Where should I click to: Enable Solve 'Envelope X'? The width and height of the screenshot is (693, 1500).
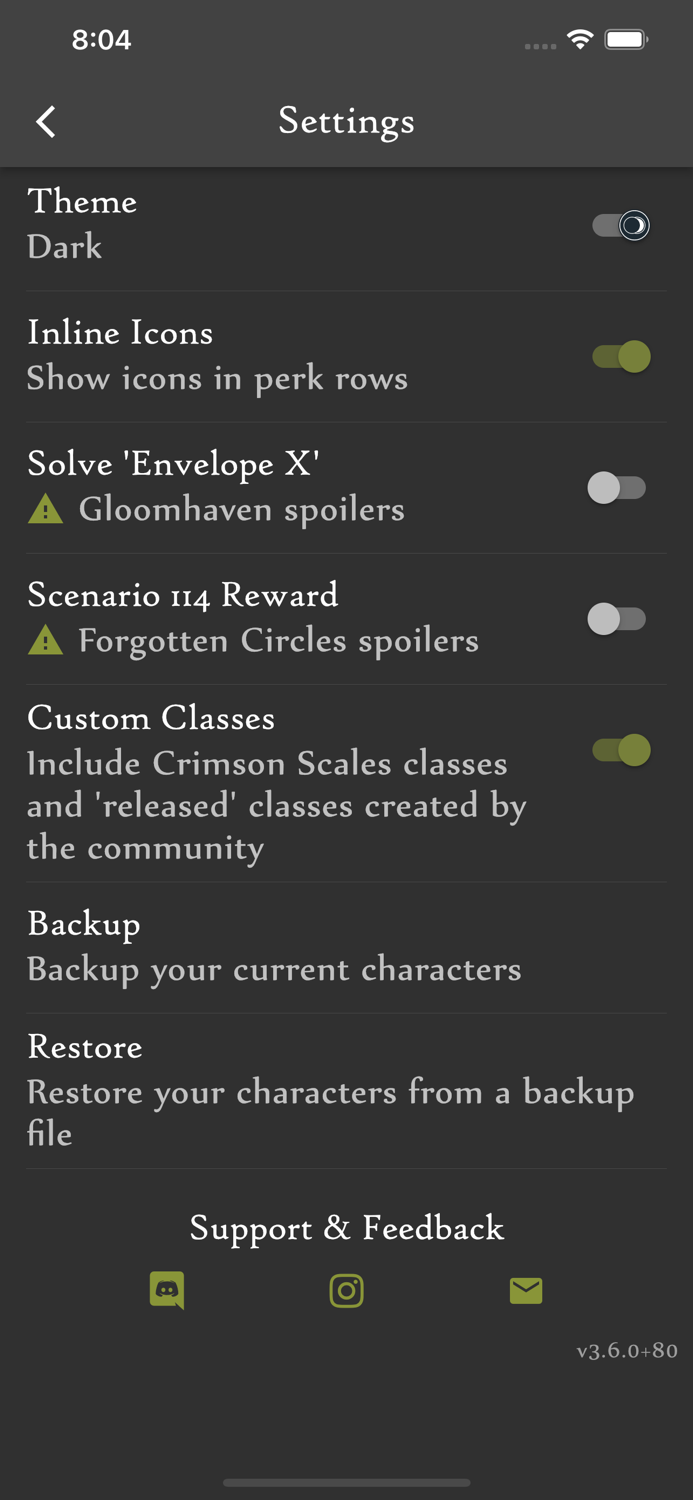pos(619,487)
